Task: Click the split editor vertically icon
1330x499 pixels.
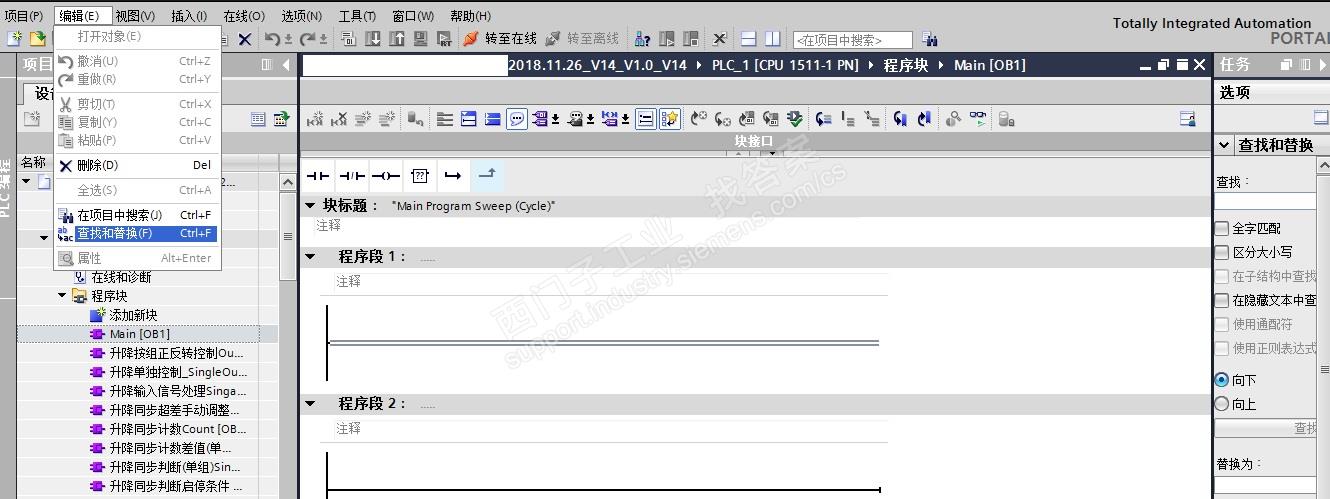Action: pos(772,39)
